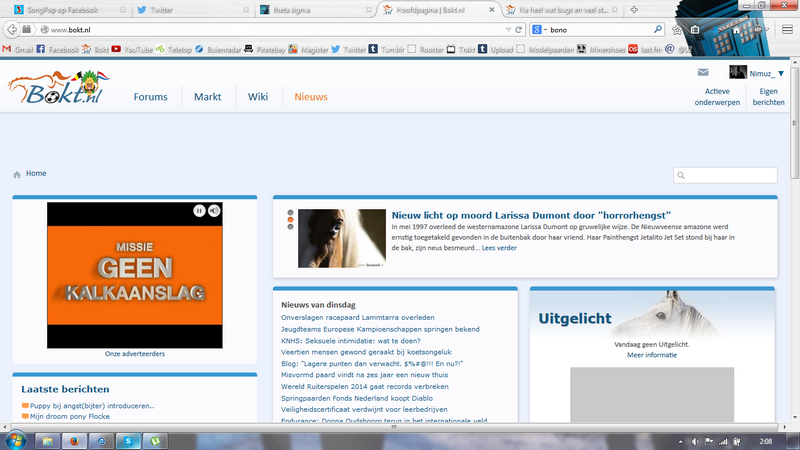
Task: Click the horizontal scrollbar at the bottom
Action: pos(393,427)
